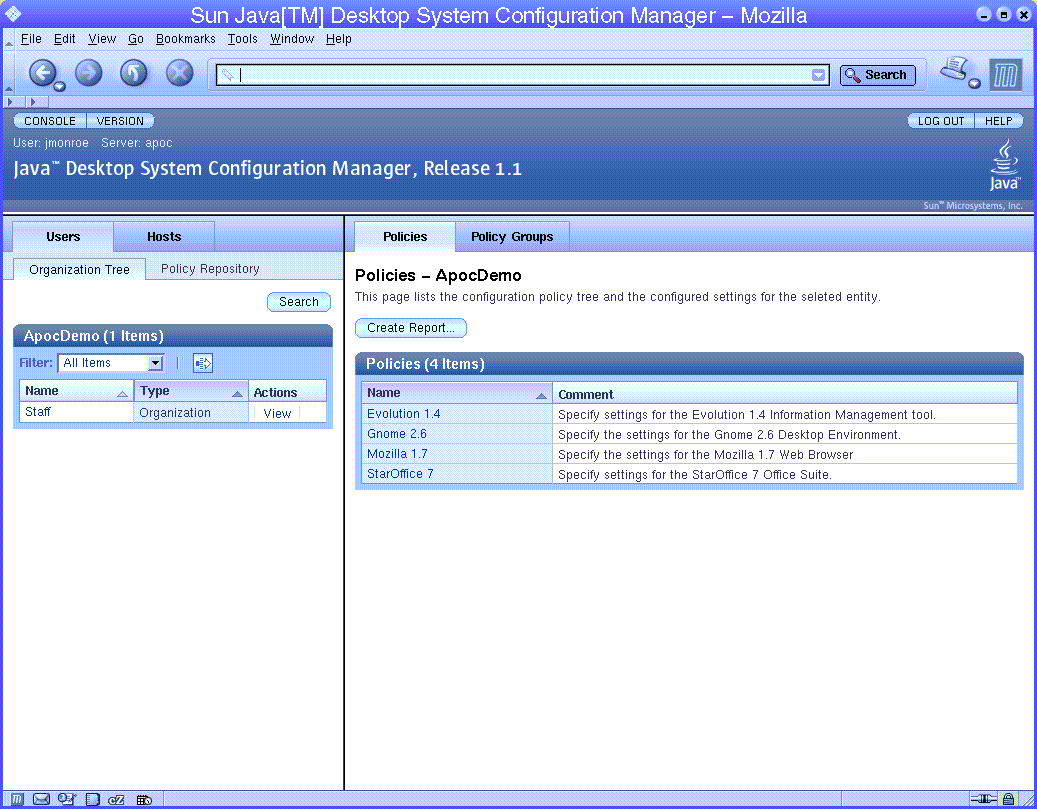The width and height of the screenshot is (1037, 809).
Task: Open the Print options dropdown arrow
Action: click(x=974, y=83)
